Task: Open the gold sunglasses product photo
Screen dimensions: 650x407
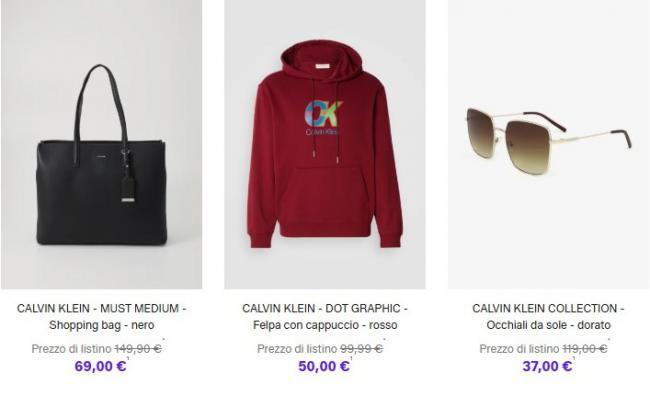Action: click(x=547, y=145)
